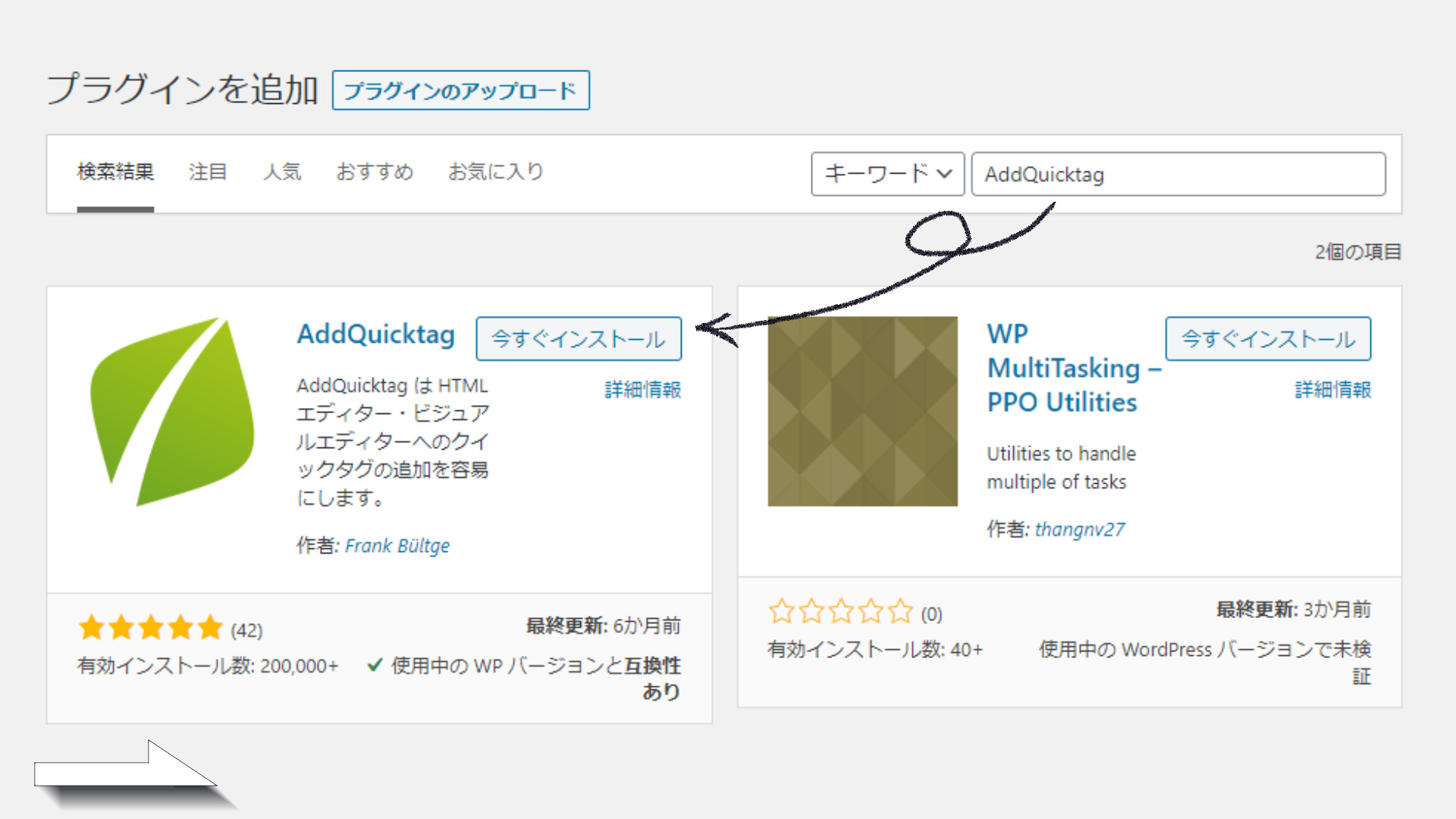Click the 最終更新: 3か月前 text

[x=1294, y=609]
